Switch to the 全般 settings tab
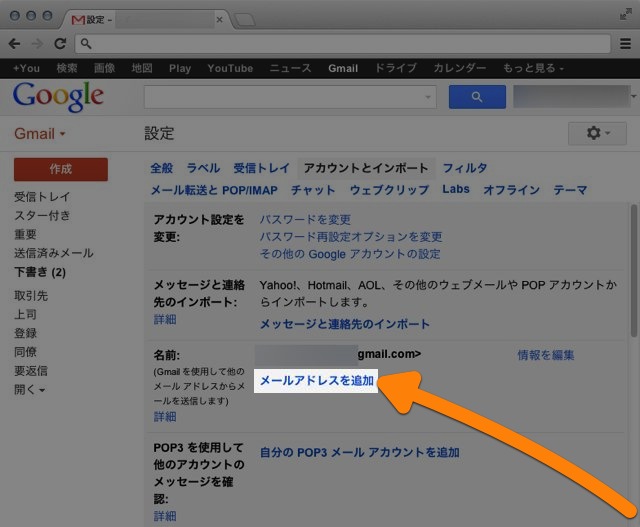 click(162, 168)
